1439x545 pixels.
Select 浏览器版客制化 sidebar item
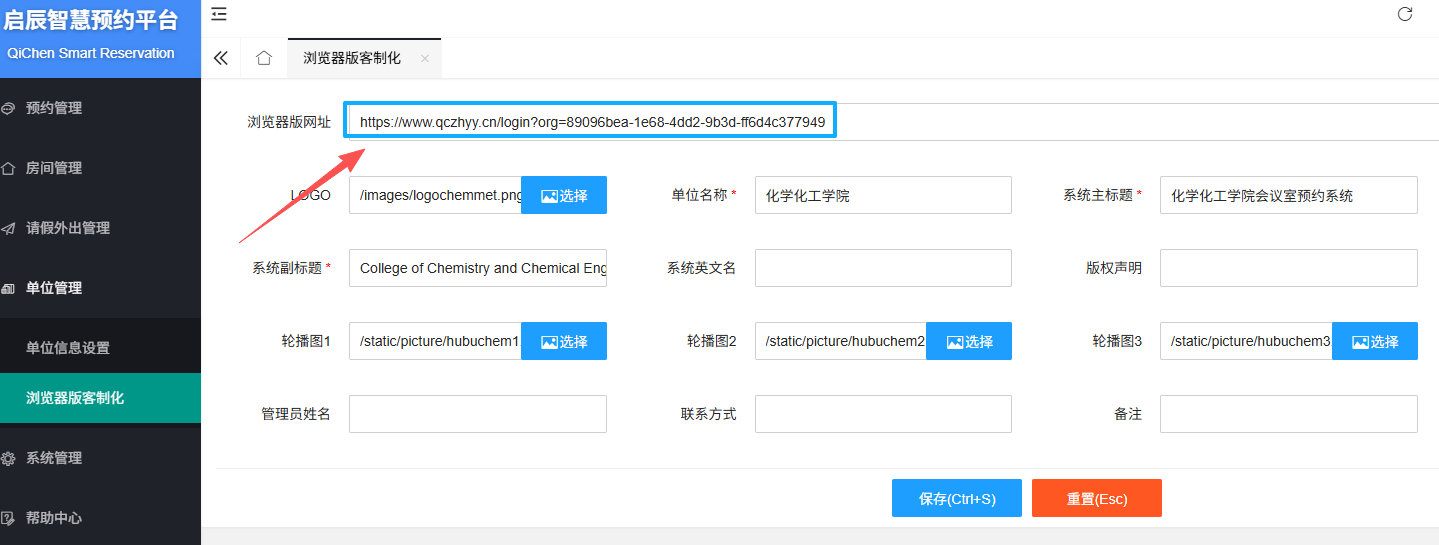pyautogui.click(x=75, y=398)
